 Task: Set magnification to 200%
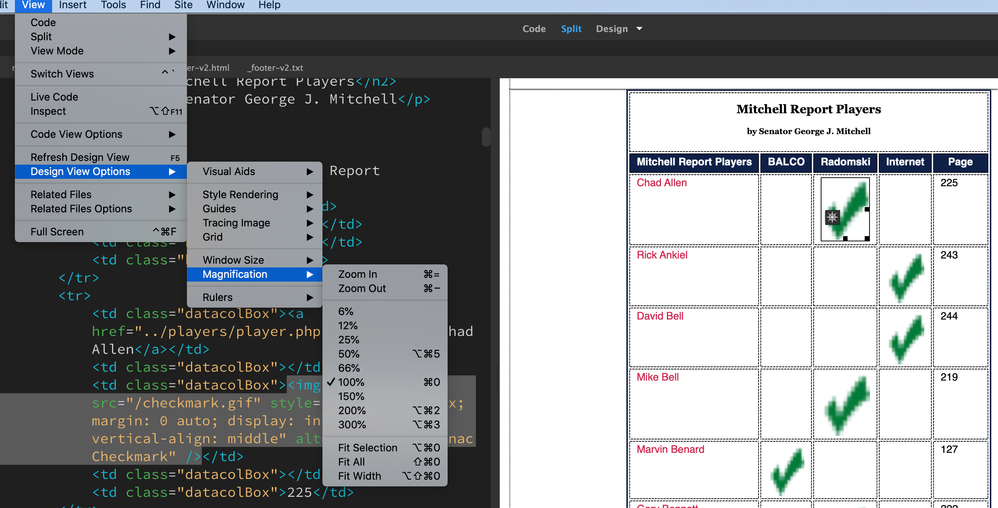385,410
